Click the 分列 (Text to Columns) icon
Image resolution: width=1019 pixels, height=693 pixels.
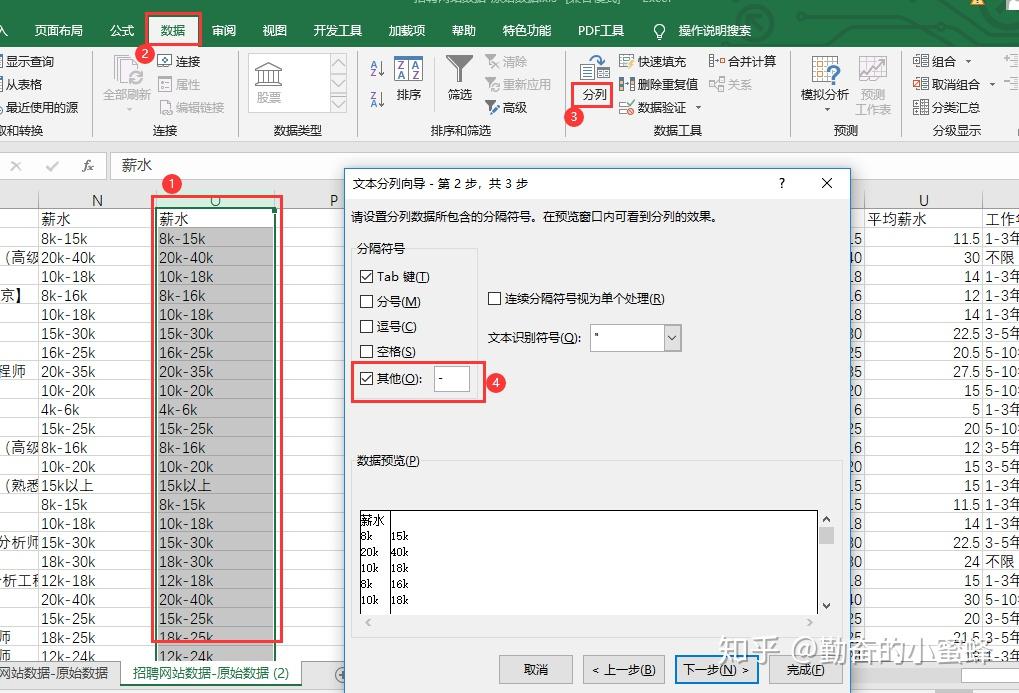tap(594, 70)
